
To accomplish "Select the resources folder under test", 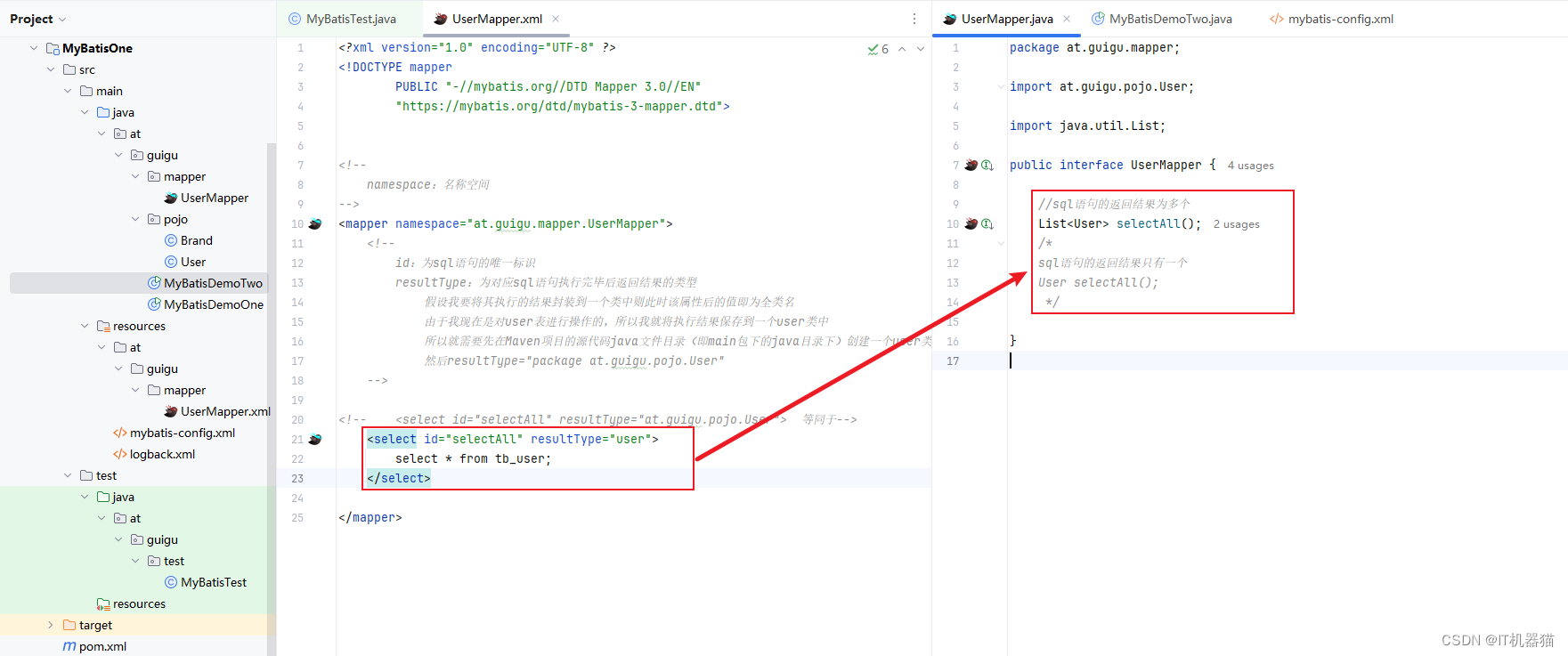I will click(x=131, y=603).
